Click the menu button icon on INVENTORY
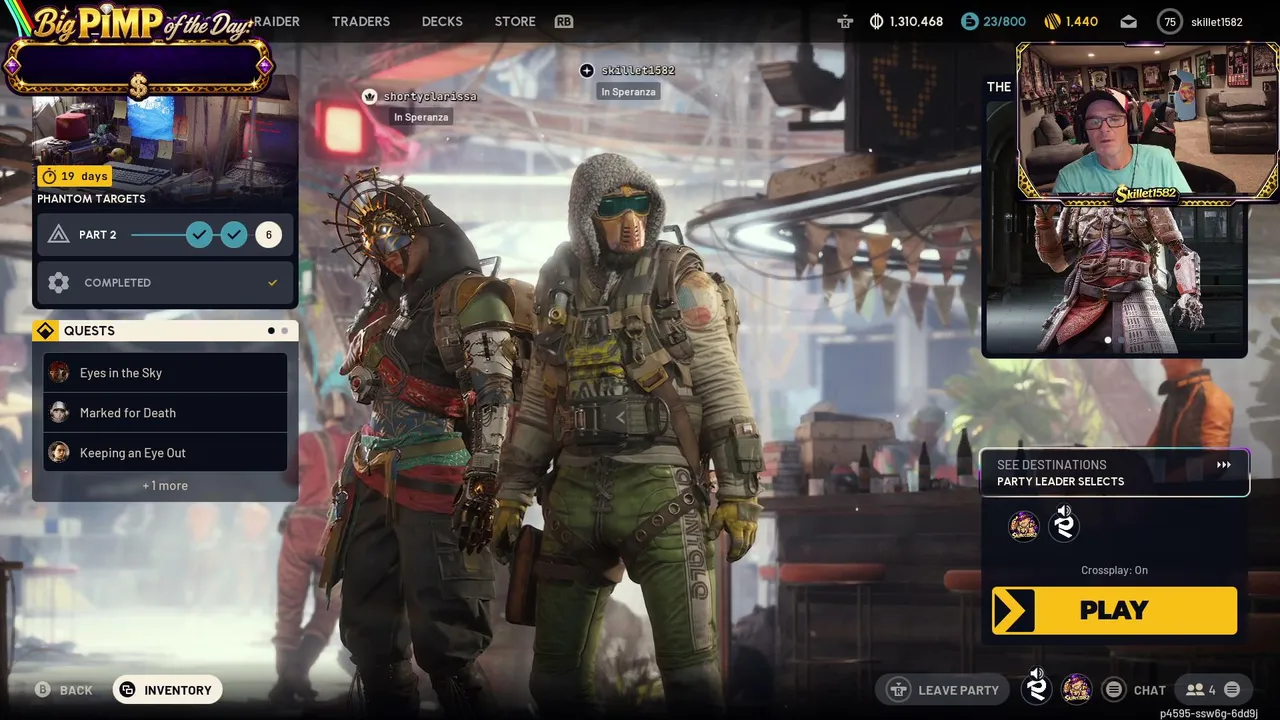 (127, 690)
